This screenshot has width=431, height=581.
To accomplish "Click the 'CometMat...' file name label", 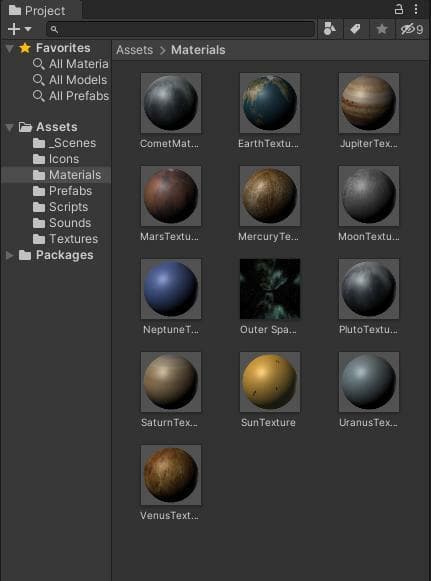I will pos(169,143).
